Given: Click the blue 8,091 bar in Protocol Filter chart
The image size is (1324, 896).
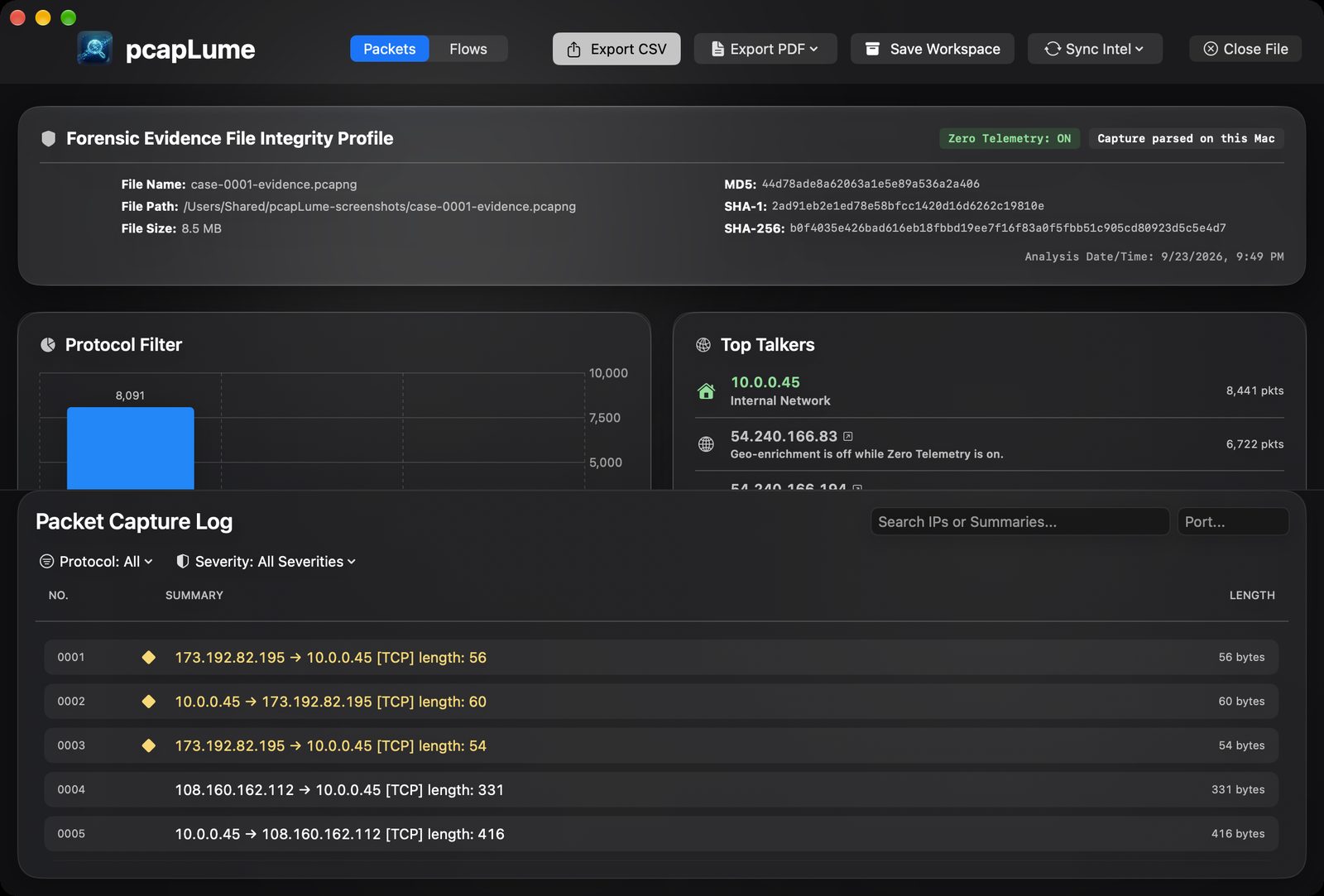Looking at the screenshot, I should (x=131, y=448).
